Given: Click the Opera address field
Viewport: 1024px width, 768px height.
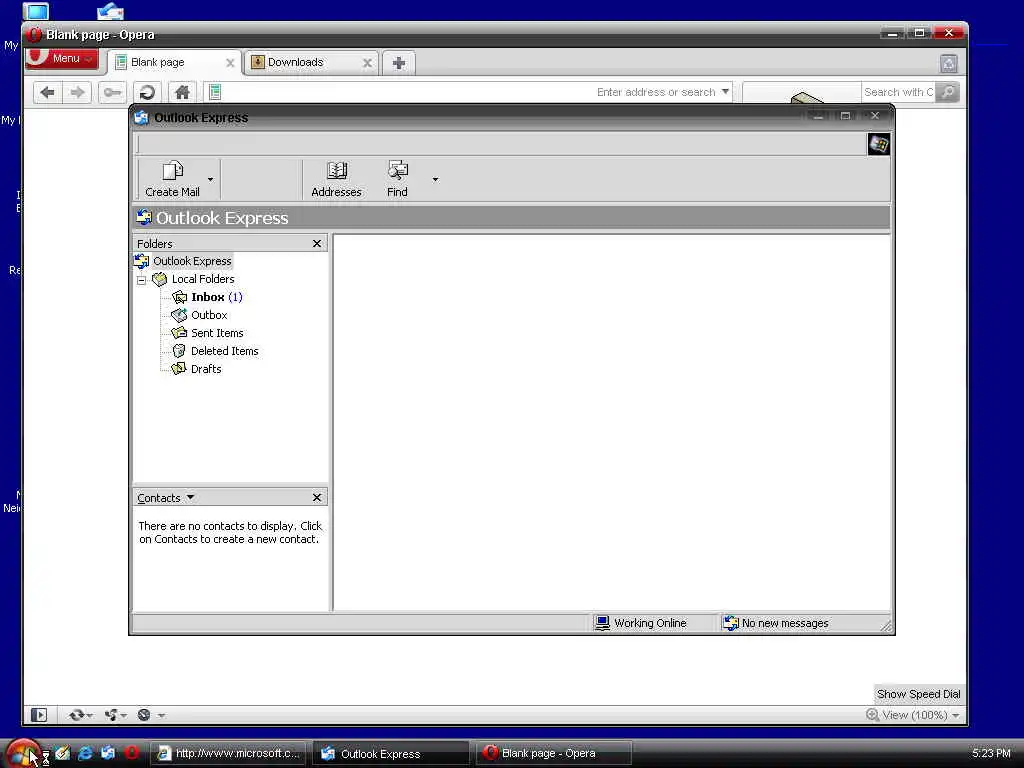Looking at the screenshot, I should coord(470,92).
